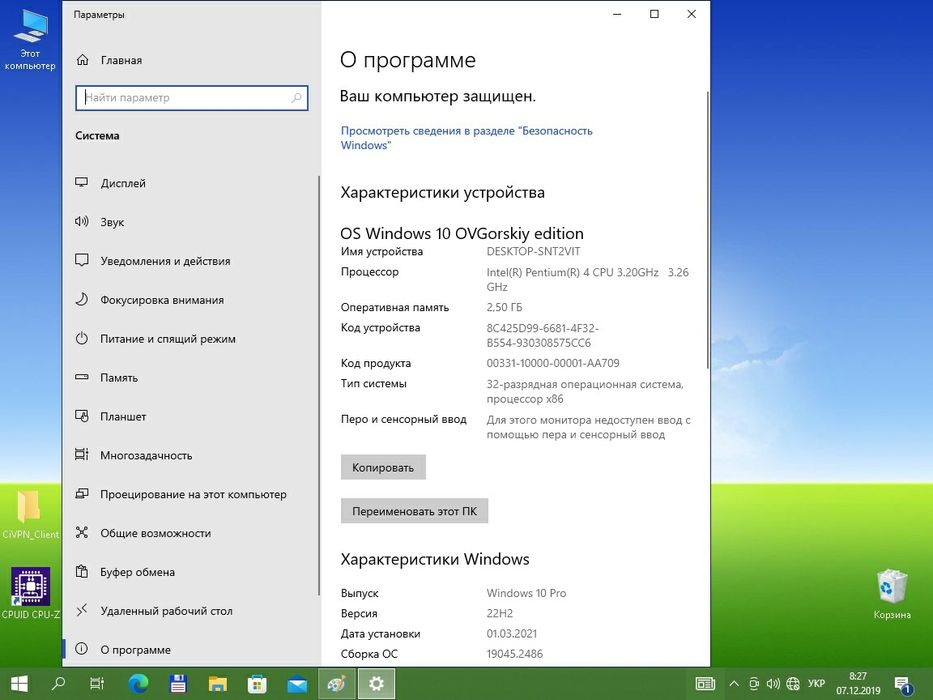933x700 pixels.
Task: Open Безопасность Windows details link
Action: point(466,138)
